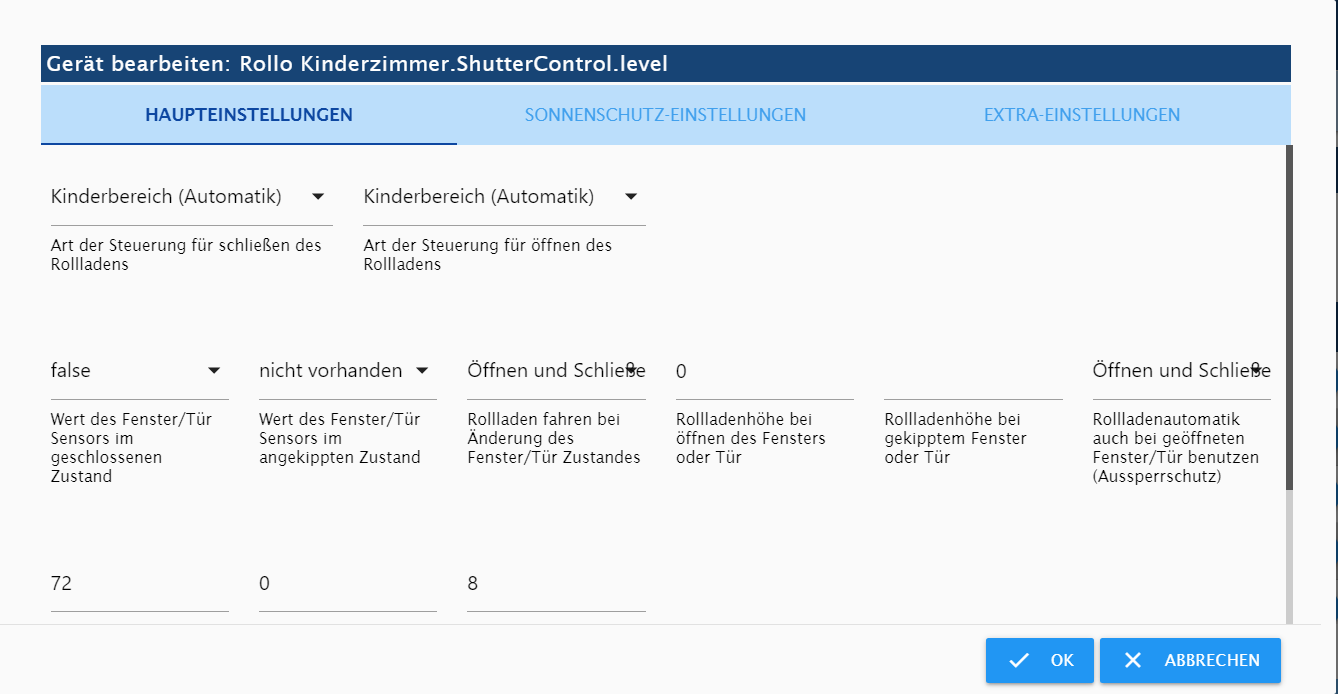The height and width of the screenshot is (694, 1338).
Task: Click the X icon on Abbrechen button
Action: (1133, 660)
